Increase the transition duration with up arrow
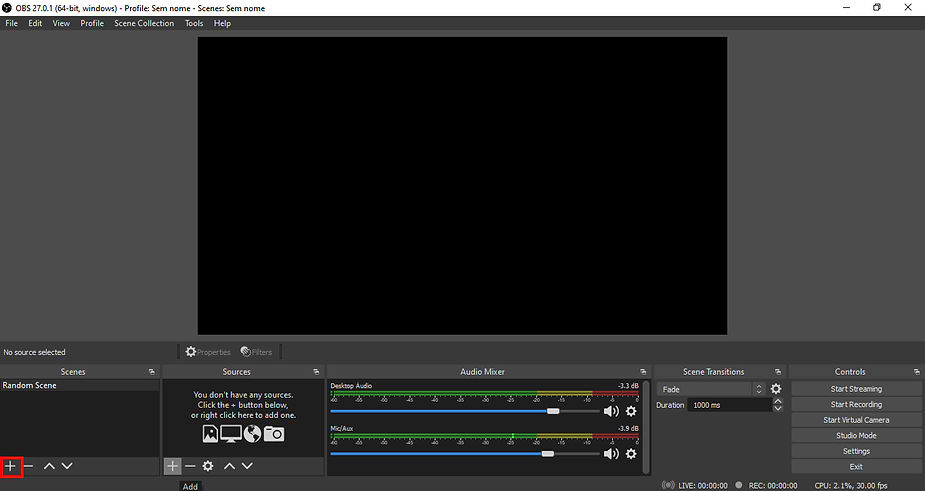Screen dimensions: 925x491 pos(778,401)
